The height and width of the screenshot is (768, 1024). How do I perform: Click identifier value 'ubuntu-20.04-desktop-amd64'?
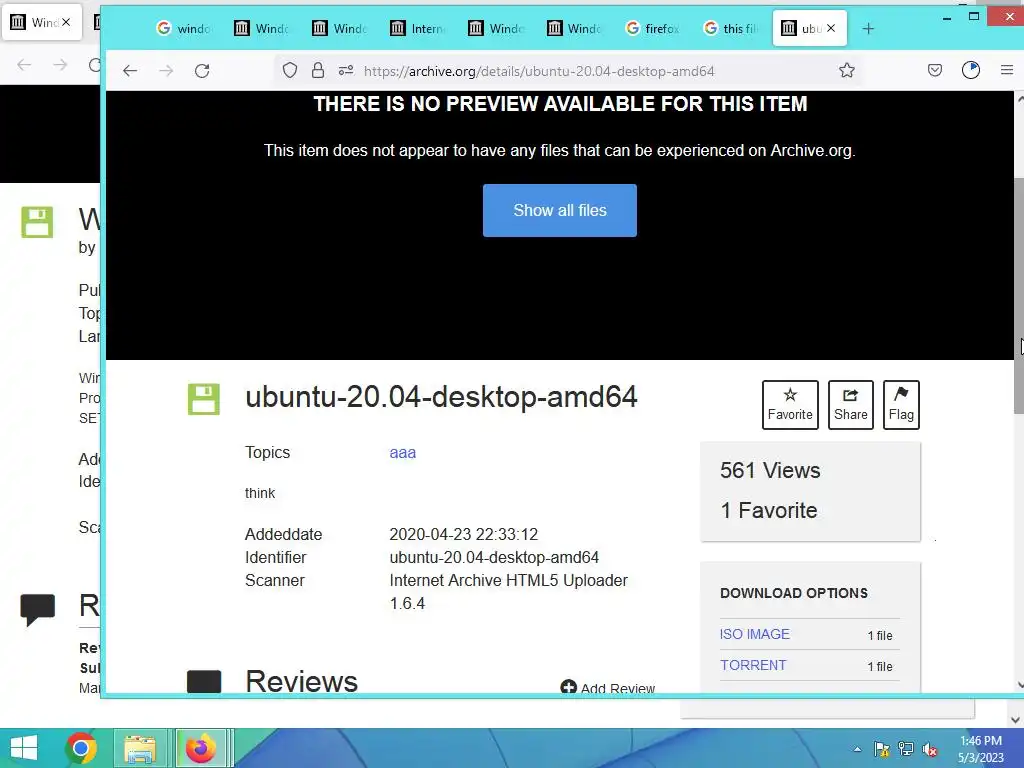click(x=494, y=557)
